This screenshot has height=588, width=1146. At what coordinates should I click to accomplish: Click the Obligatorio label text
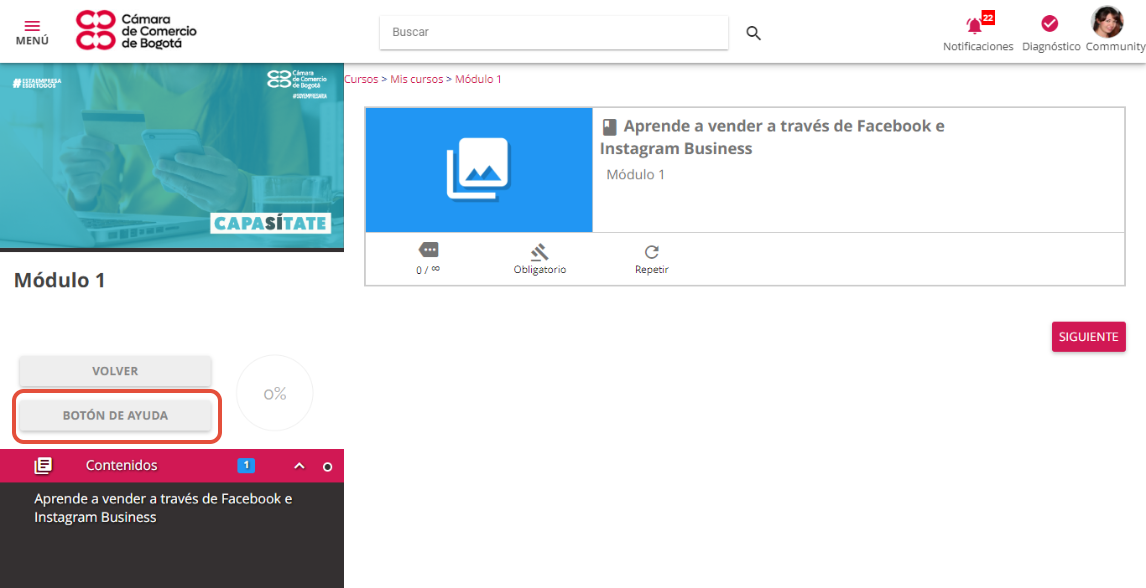540,270
